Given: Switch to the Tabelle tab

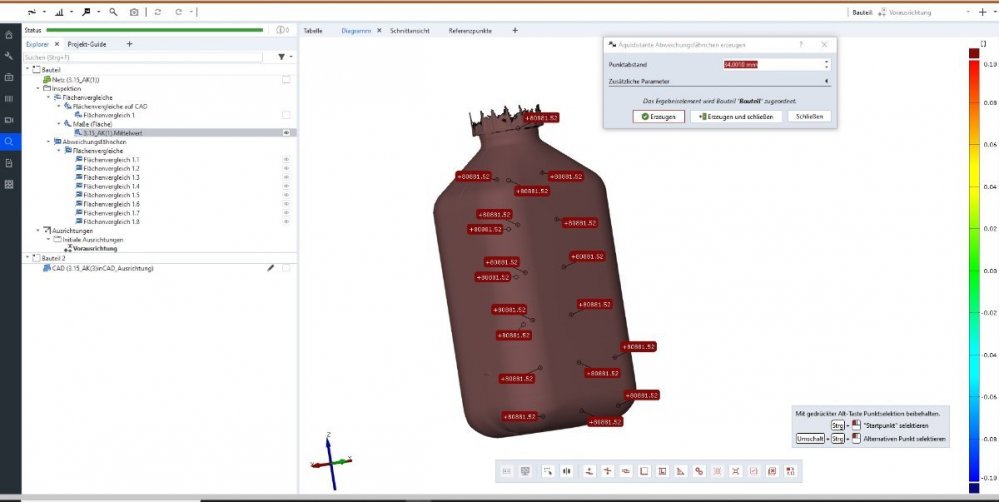Looking at the screenshot, I should (x=313, y=31).
